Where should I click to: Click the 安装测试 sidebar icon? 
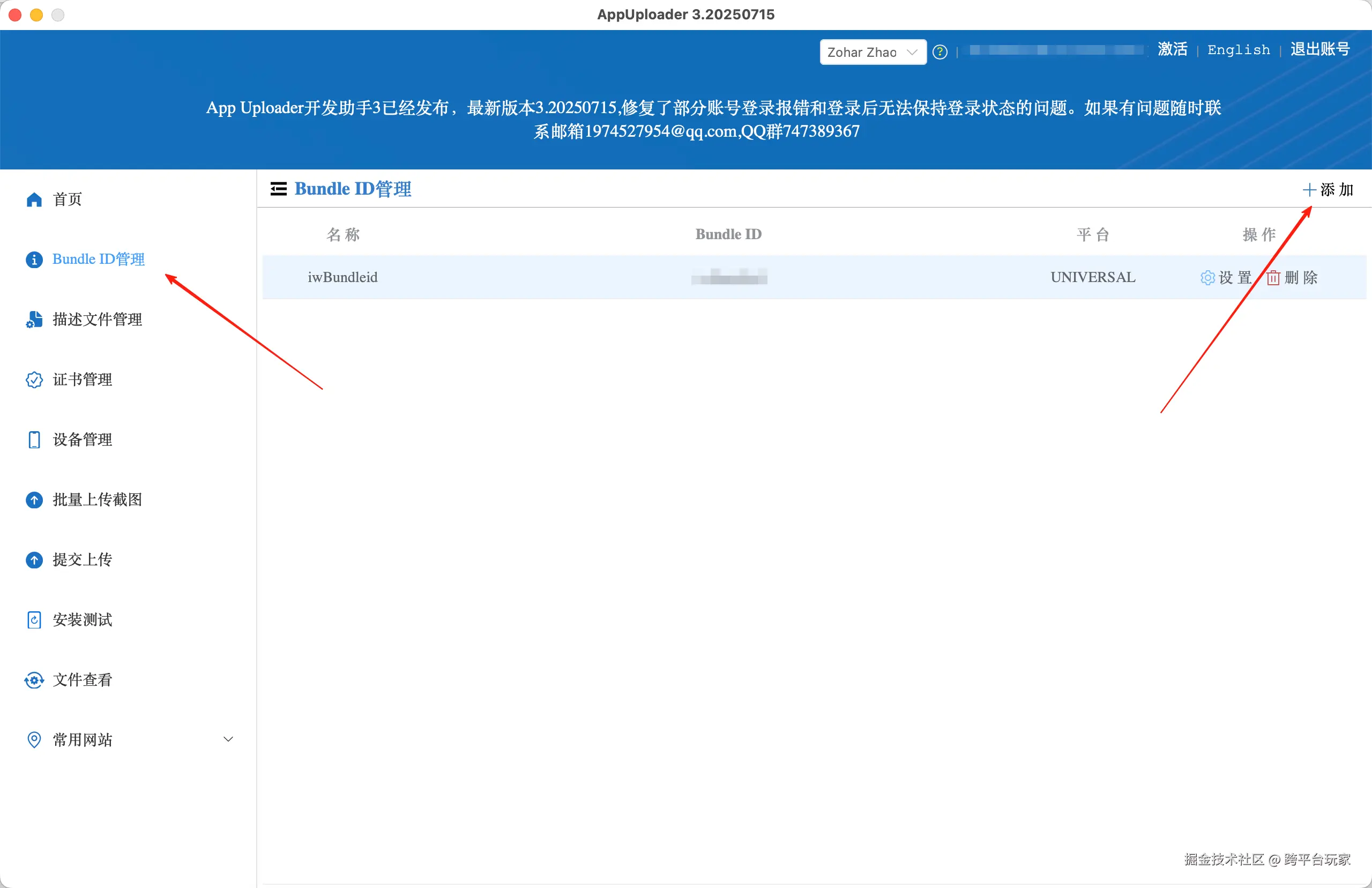pyautogui.click(x=34, y=620)
